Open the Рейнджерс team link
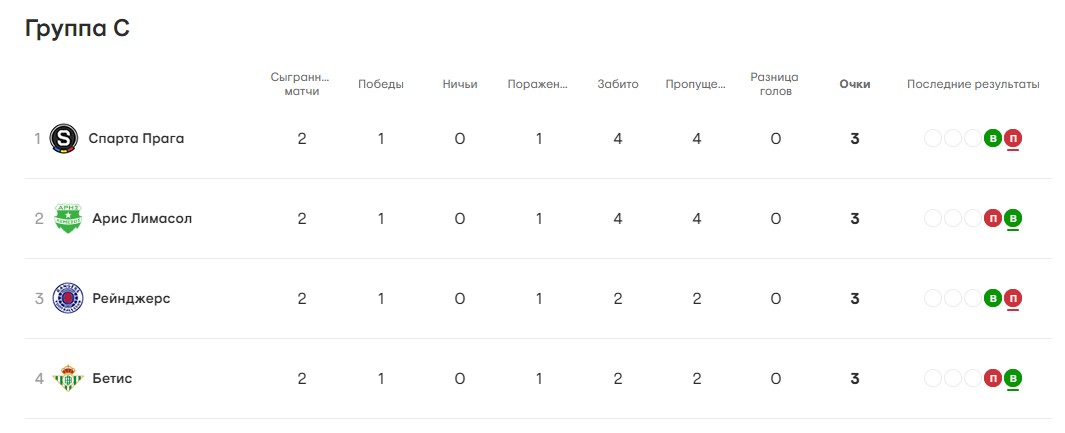 pyautogui.click(x=131, y=299)
